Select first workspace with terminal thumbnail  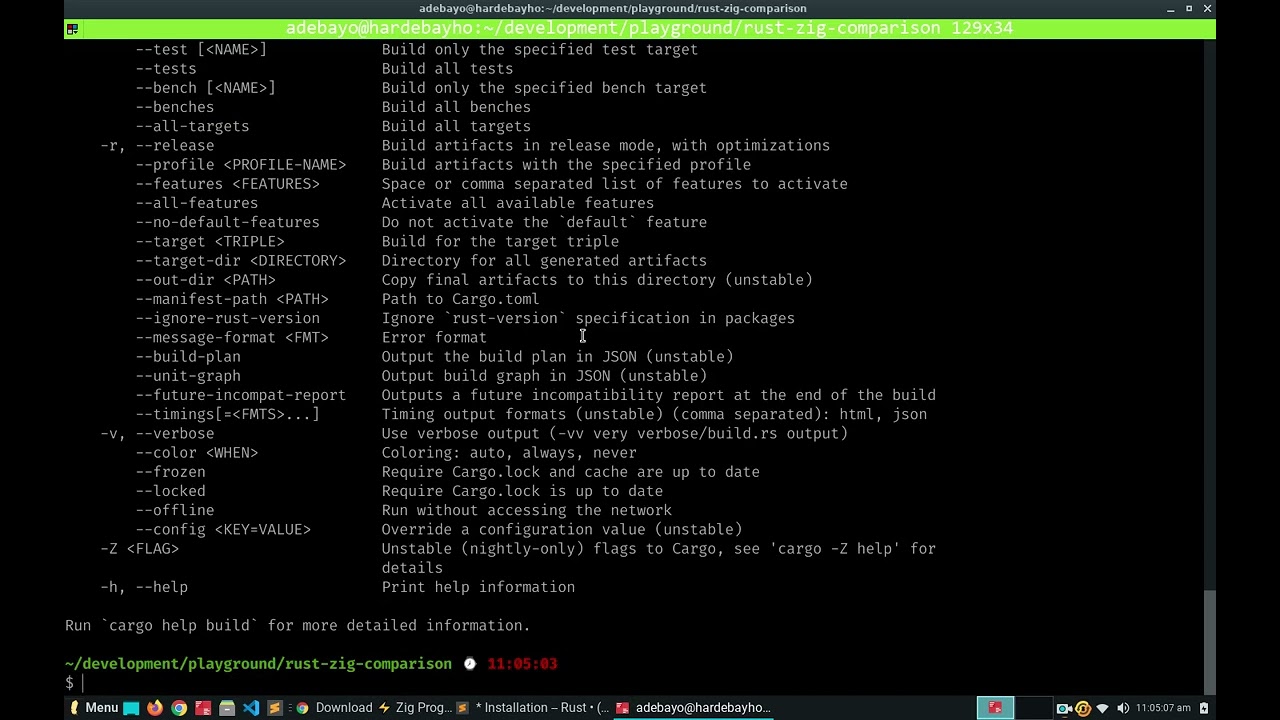tap(995, 708)
